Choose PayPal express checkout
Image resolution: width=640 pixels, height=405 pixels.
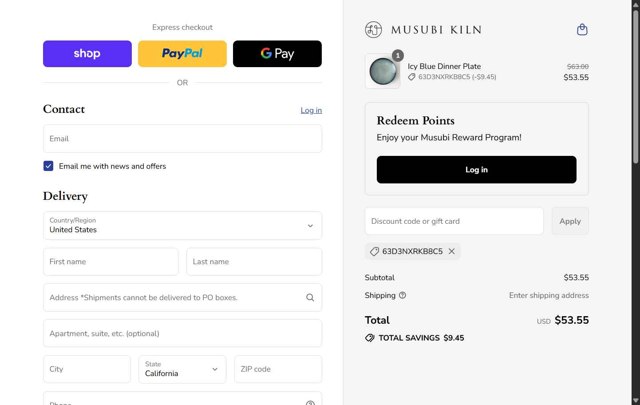[x=182, y=53]
